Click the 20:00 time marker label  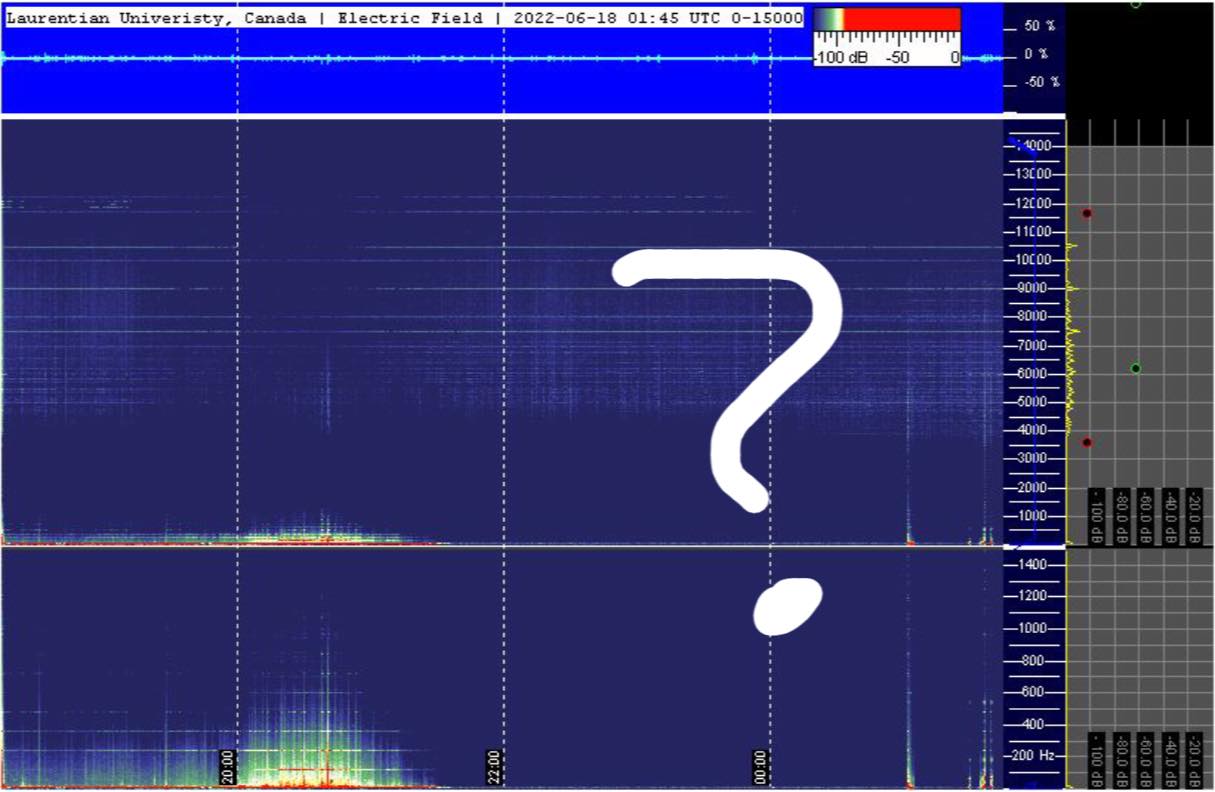[x=227, y=767]
